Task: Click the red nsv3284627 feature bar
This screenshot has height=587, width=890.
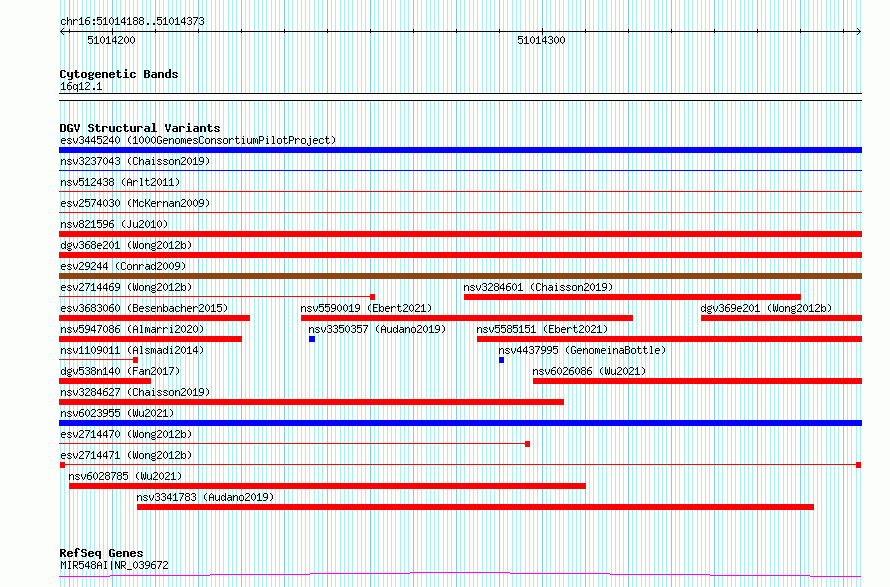Action: click(312, 402)
